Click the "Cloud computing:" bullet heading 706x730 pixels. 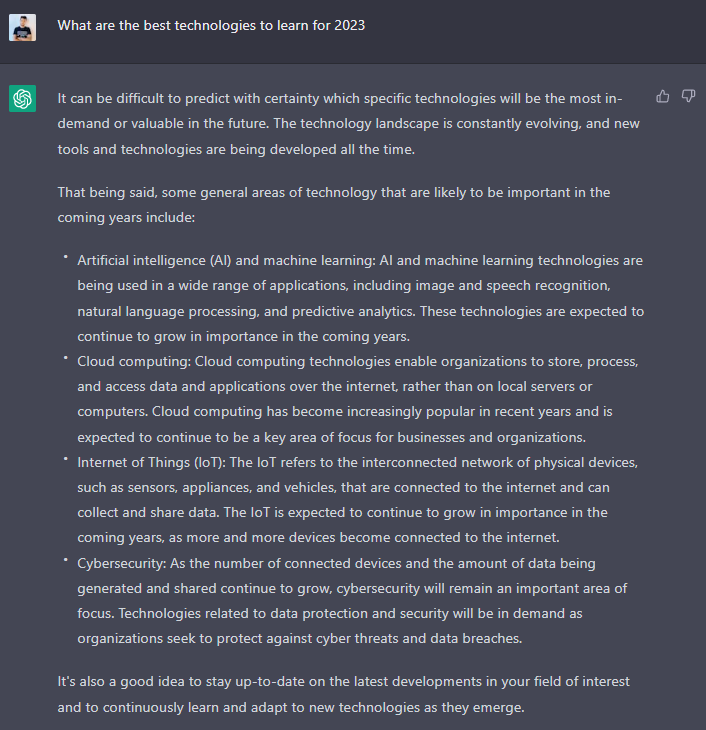[x=134, y=362]
